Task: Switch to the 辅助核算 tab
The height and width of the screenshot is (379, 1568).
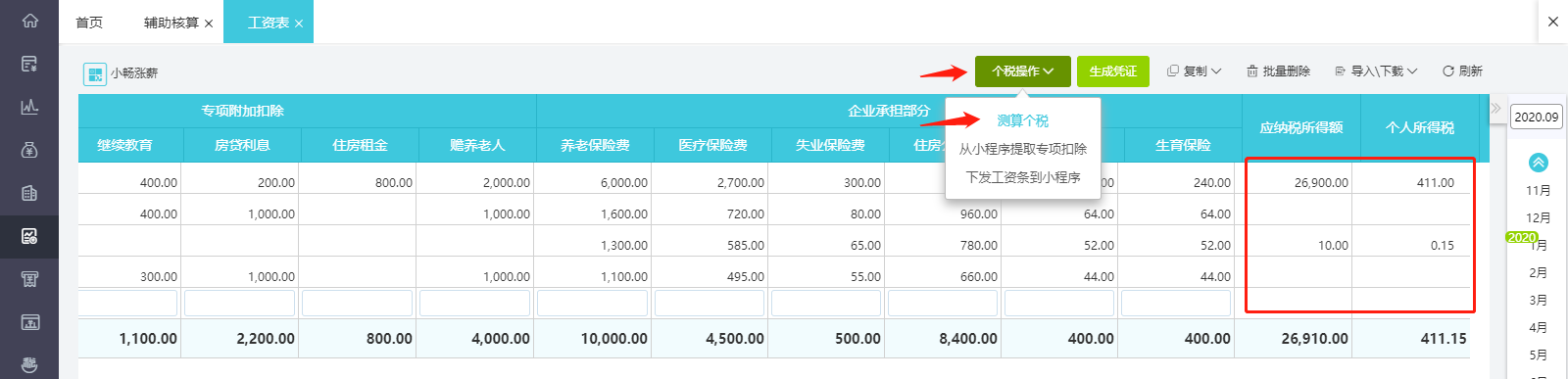Action: tap(171, 23)
